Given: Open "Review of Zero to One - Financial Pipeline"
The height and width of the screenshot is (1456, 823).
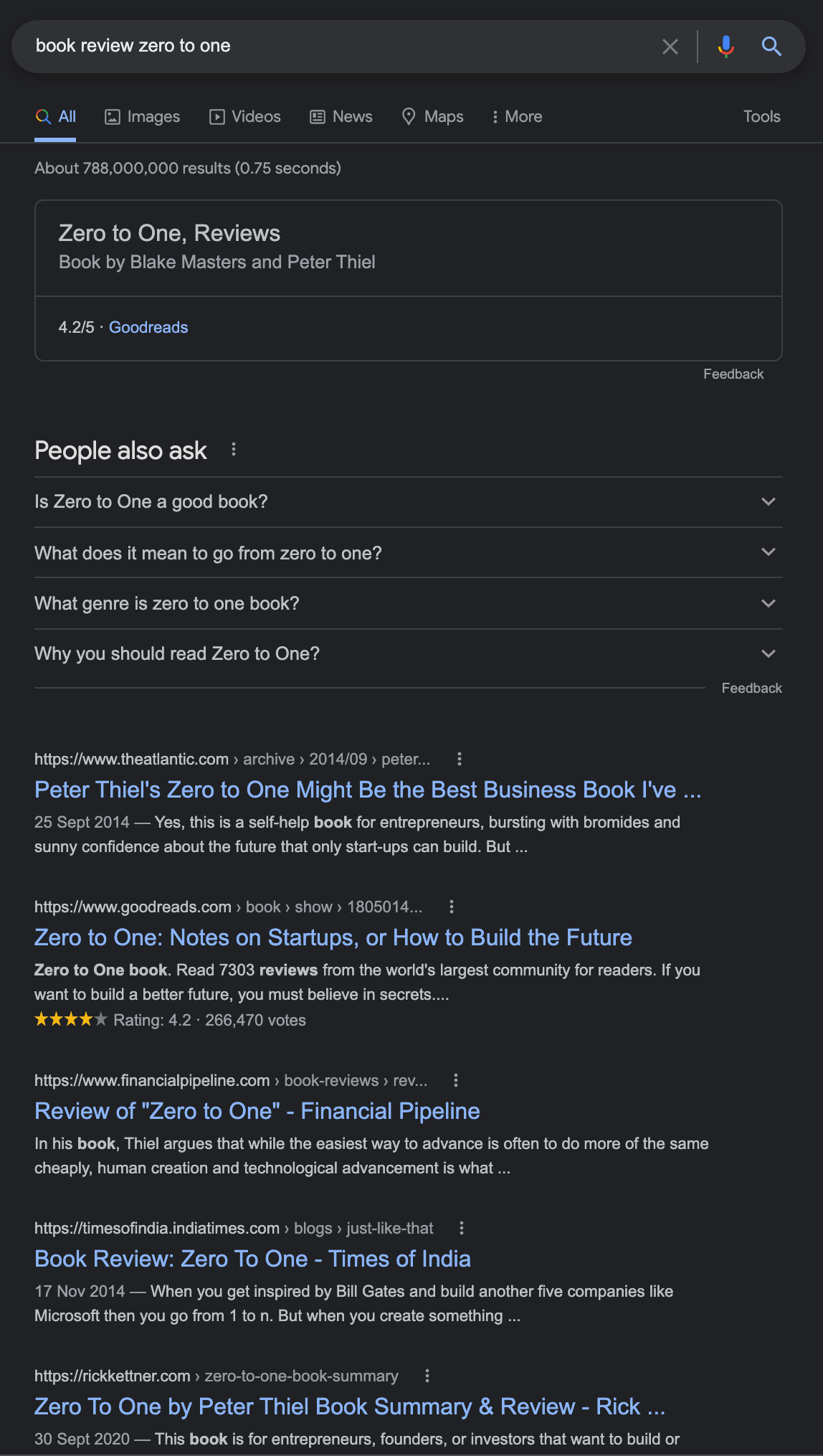Looking at the screenshot, I should (257, 1111).
